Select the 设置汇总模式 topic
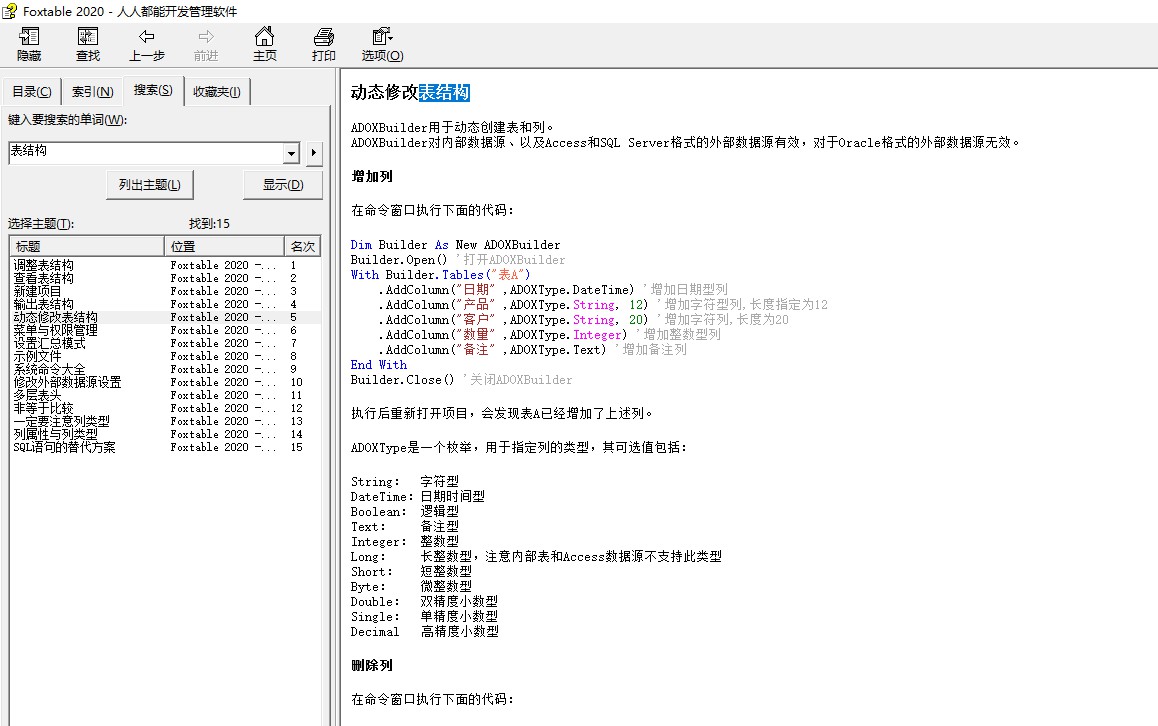1158x726 pixels. 49,343
